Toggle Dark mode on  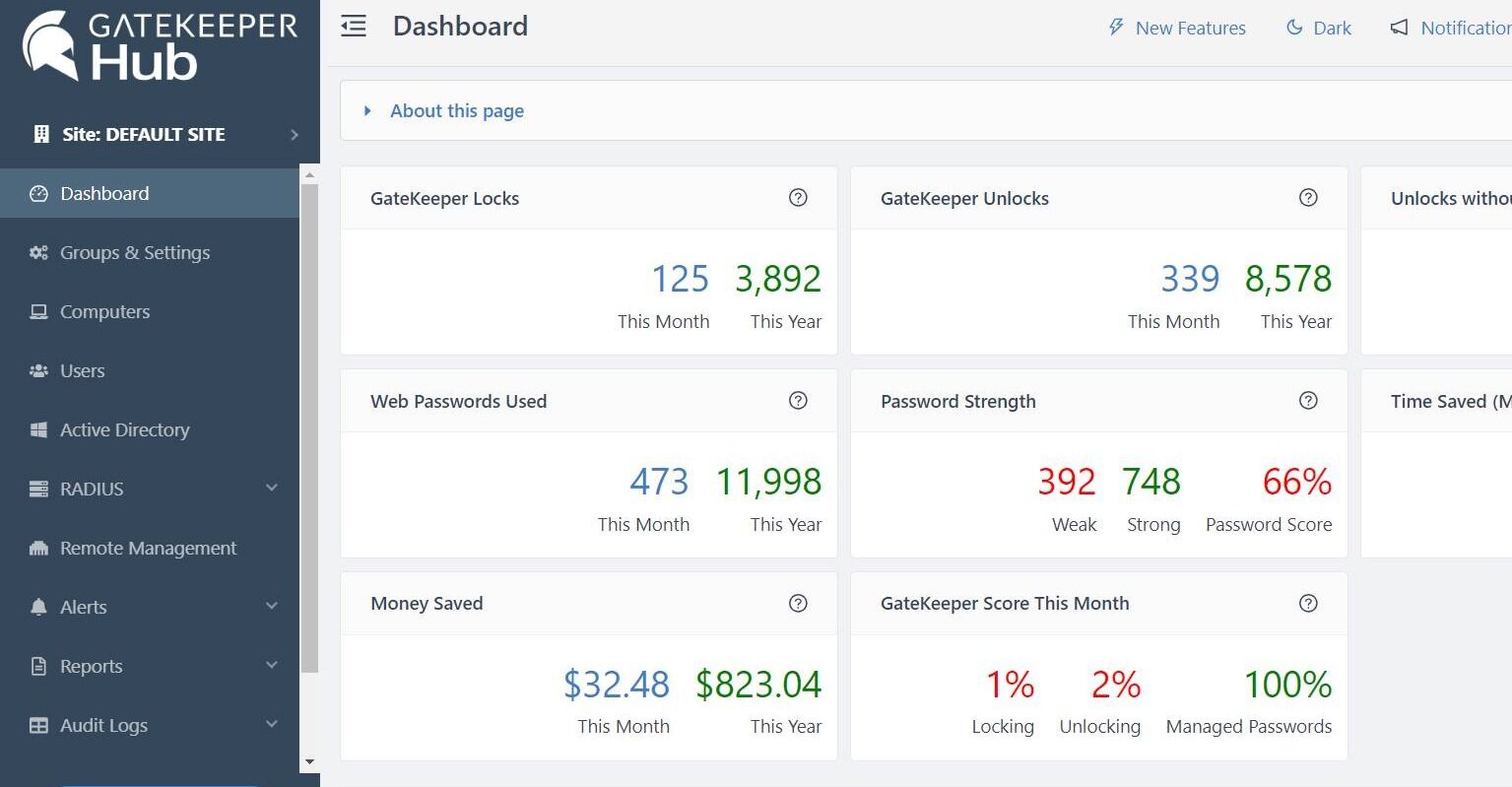point(1319,28)
